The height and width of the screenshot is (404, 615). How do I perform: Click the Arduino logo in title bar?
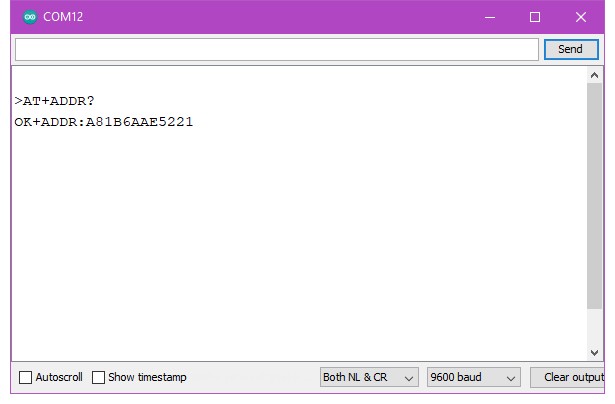[x=28, y=17]
